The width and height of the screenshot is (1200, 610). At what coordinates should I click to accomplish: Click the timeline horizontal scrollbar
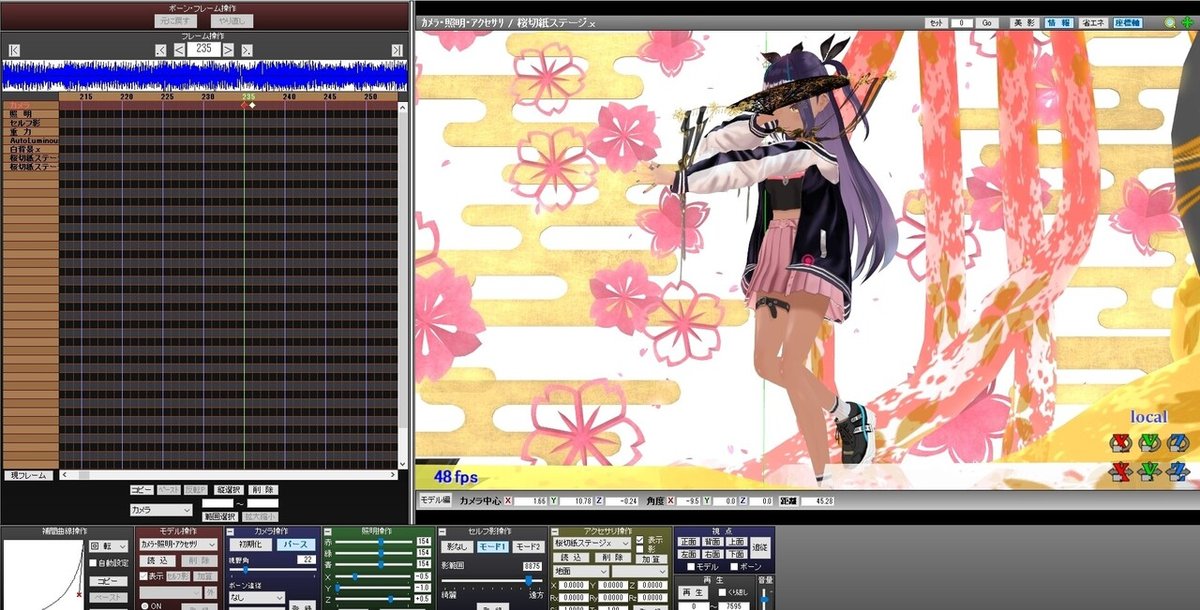tap(228, 475)
